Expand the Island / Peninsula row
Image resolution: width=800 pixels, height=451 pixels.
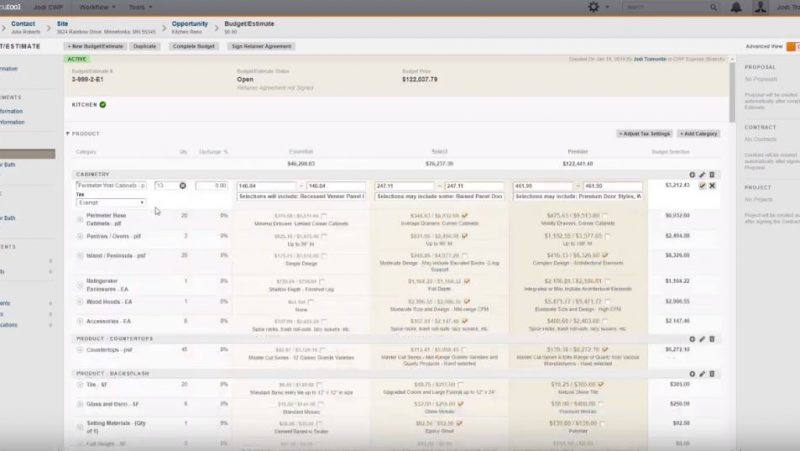pos(80,257)
